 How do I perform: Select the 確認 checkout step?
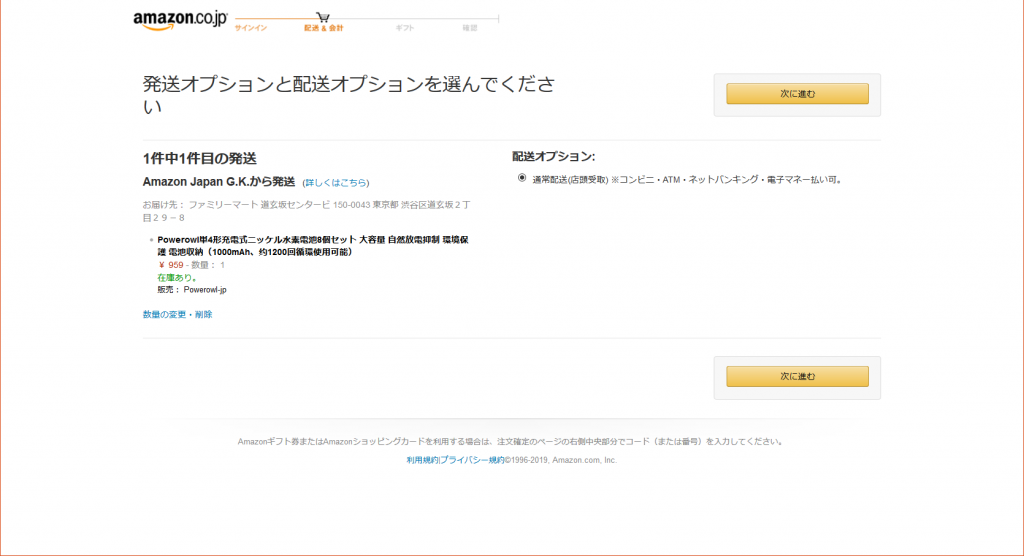pyautogui.click(x=470, y=28)
